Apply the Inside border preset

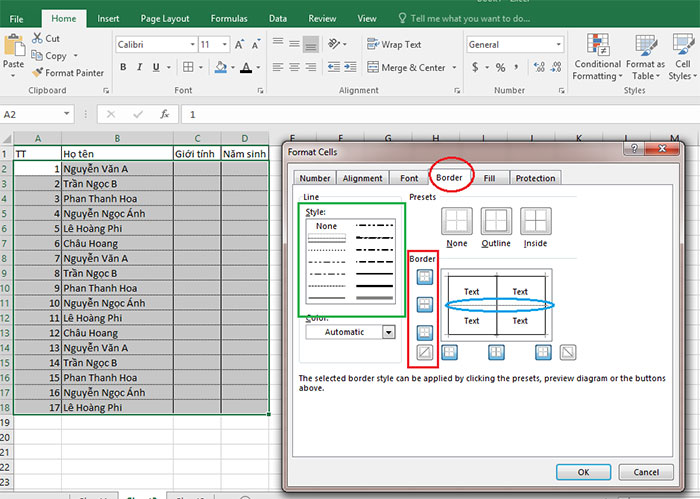[x=535, y=221]
